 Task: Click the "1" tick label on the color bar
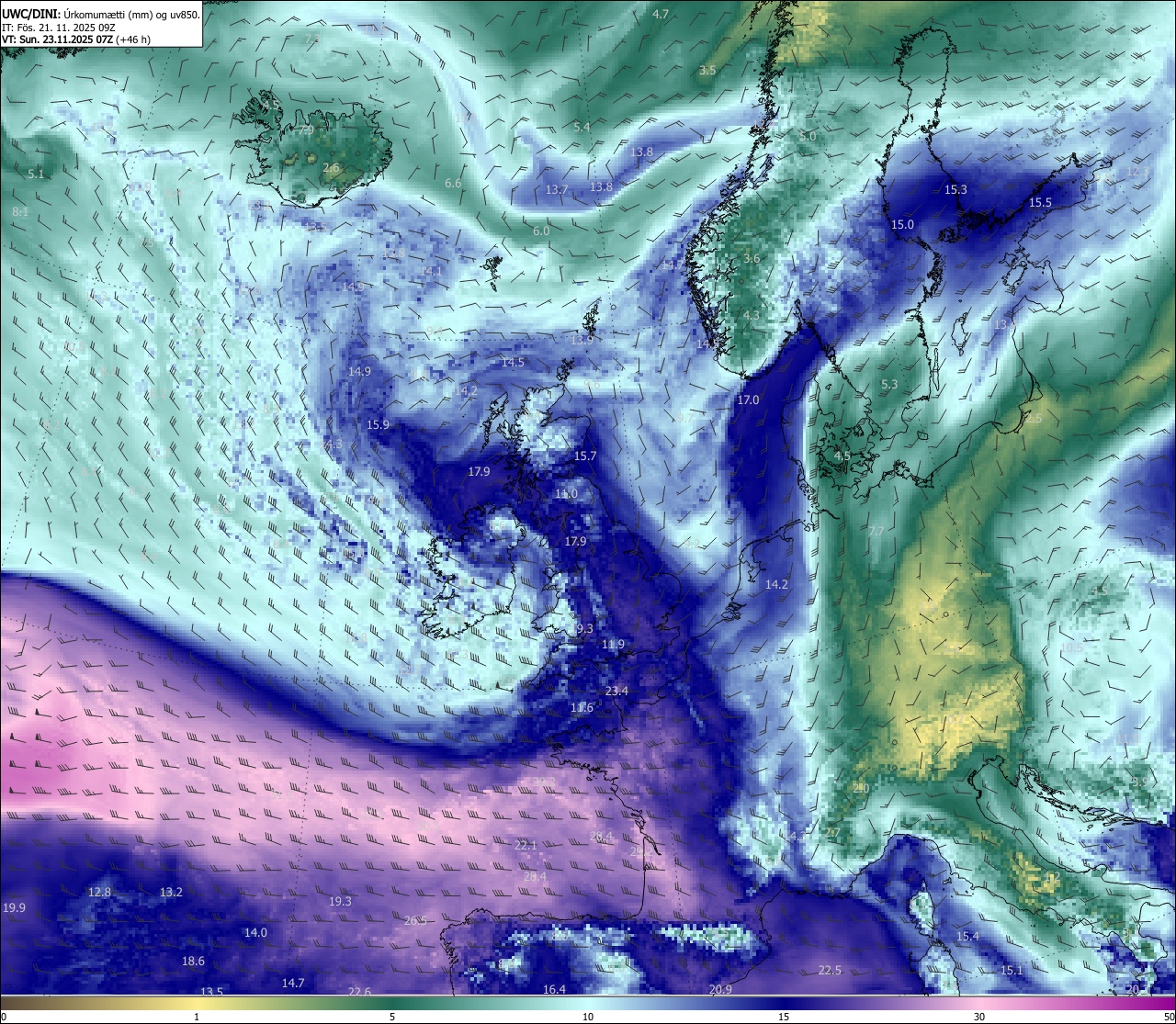197,1016
